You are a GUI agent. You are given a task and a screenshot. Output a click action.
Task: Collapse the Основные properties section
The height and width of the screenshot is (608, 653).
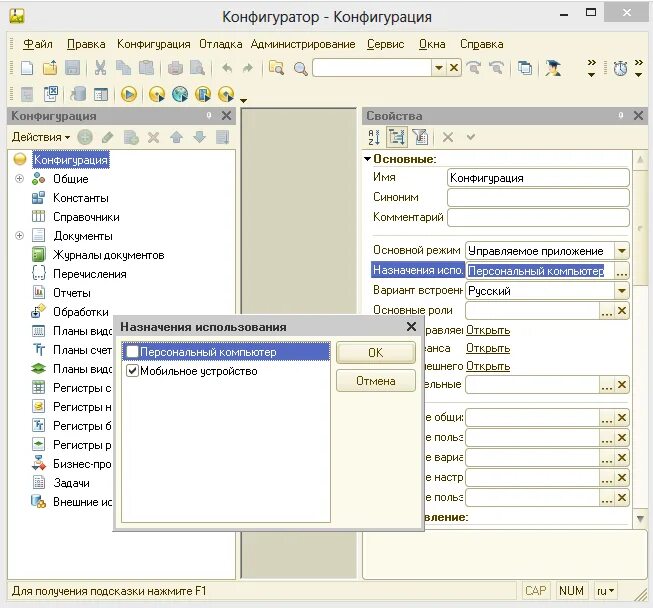[367, 159]
